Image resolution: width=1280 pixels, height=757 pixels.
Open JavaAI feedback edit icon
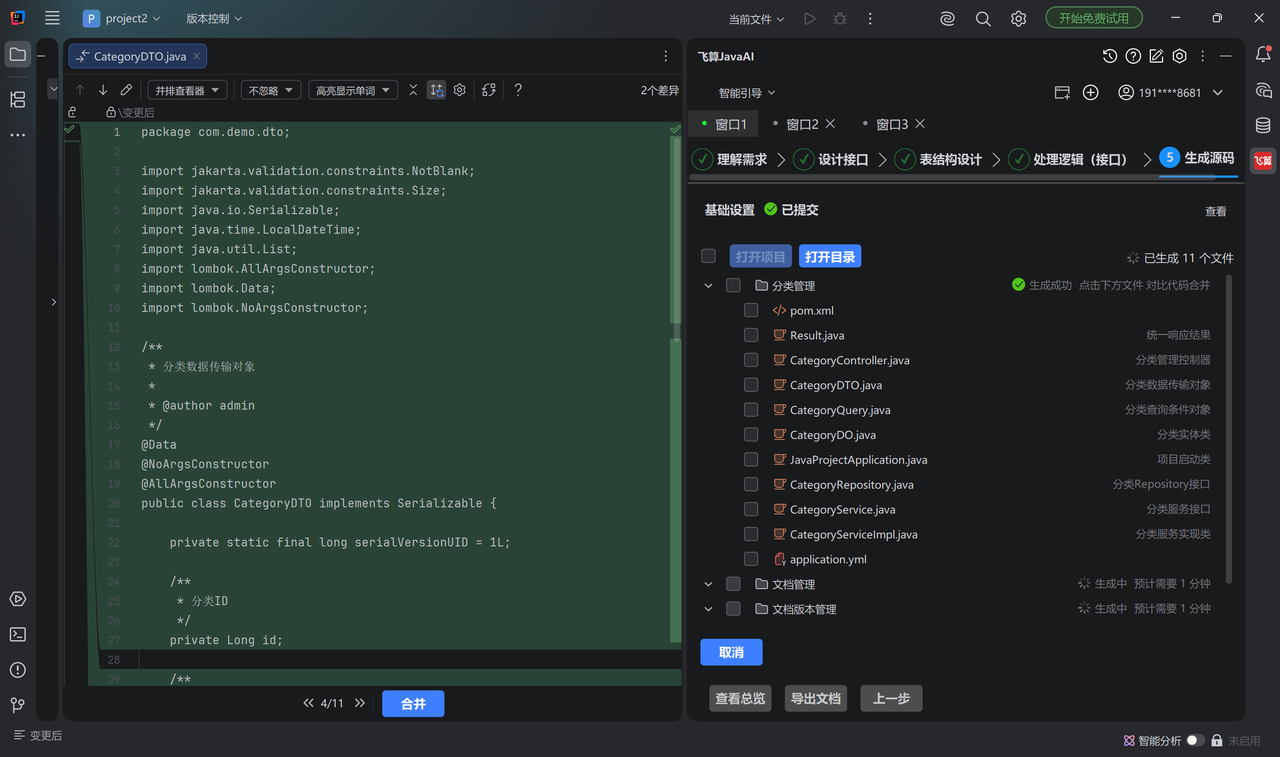click(1156, 56)
